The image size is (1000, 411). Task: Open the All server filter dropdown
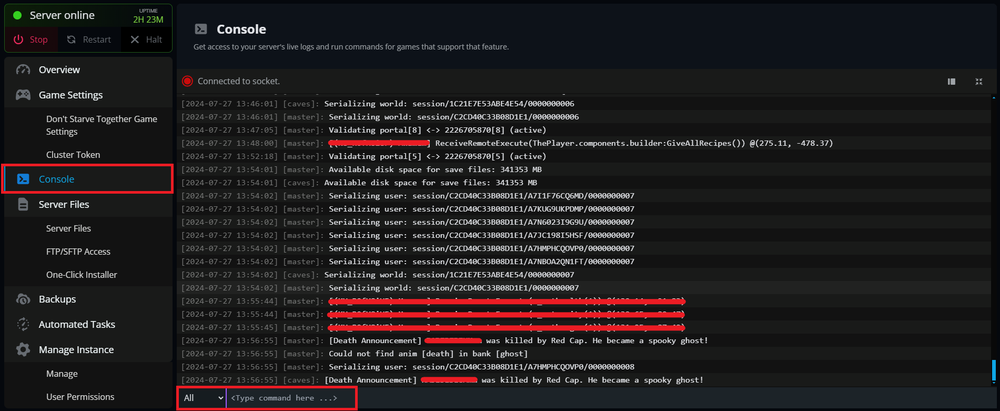[x=203, y=398]
